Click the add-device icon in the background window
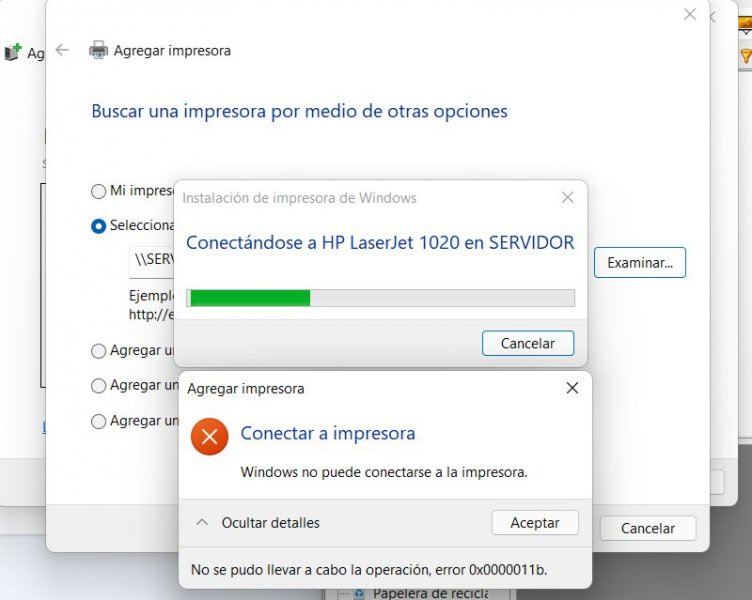This screenshot has height=600, width=752. point(13,52)
